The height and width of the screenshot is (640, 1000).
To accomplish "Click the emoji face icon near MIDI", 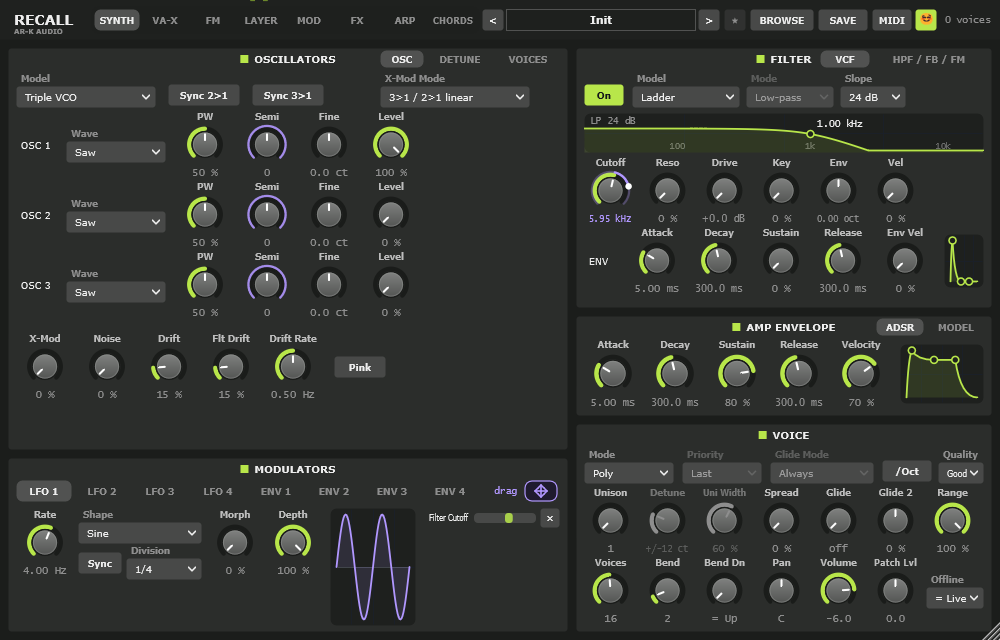I will (926, 20).
